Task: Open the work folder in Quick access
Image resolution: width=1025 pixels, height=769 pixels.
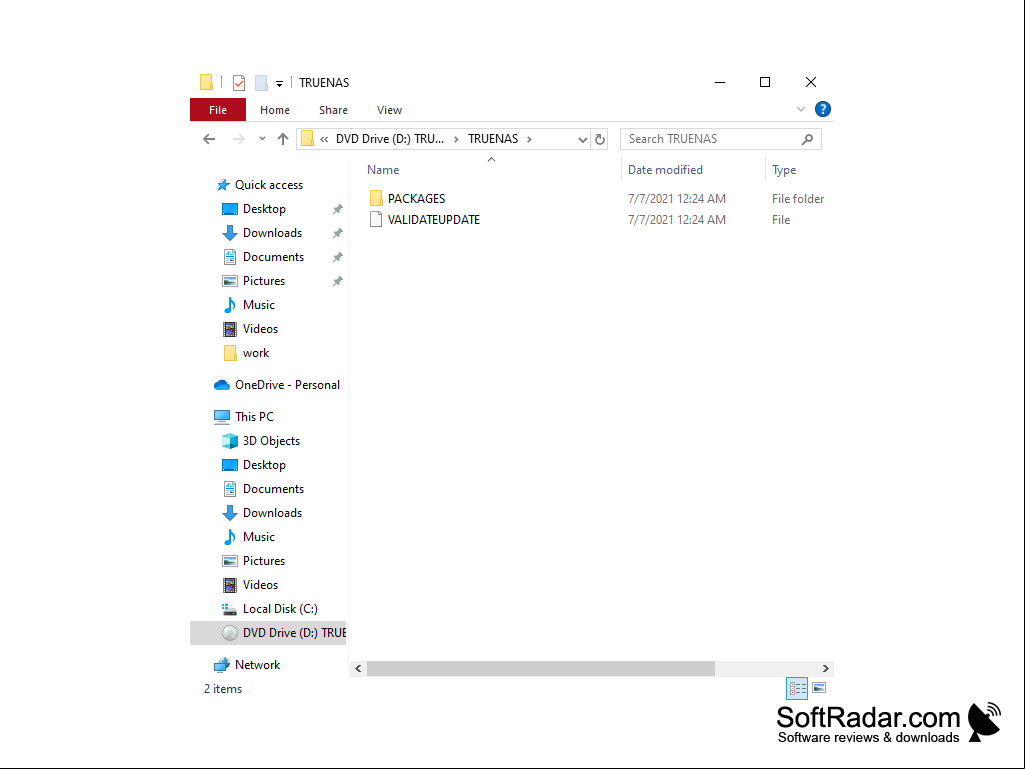Action: tap(256, 352)
